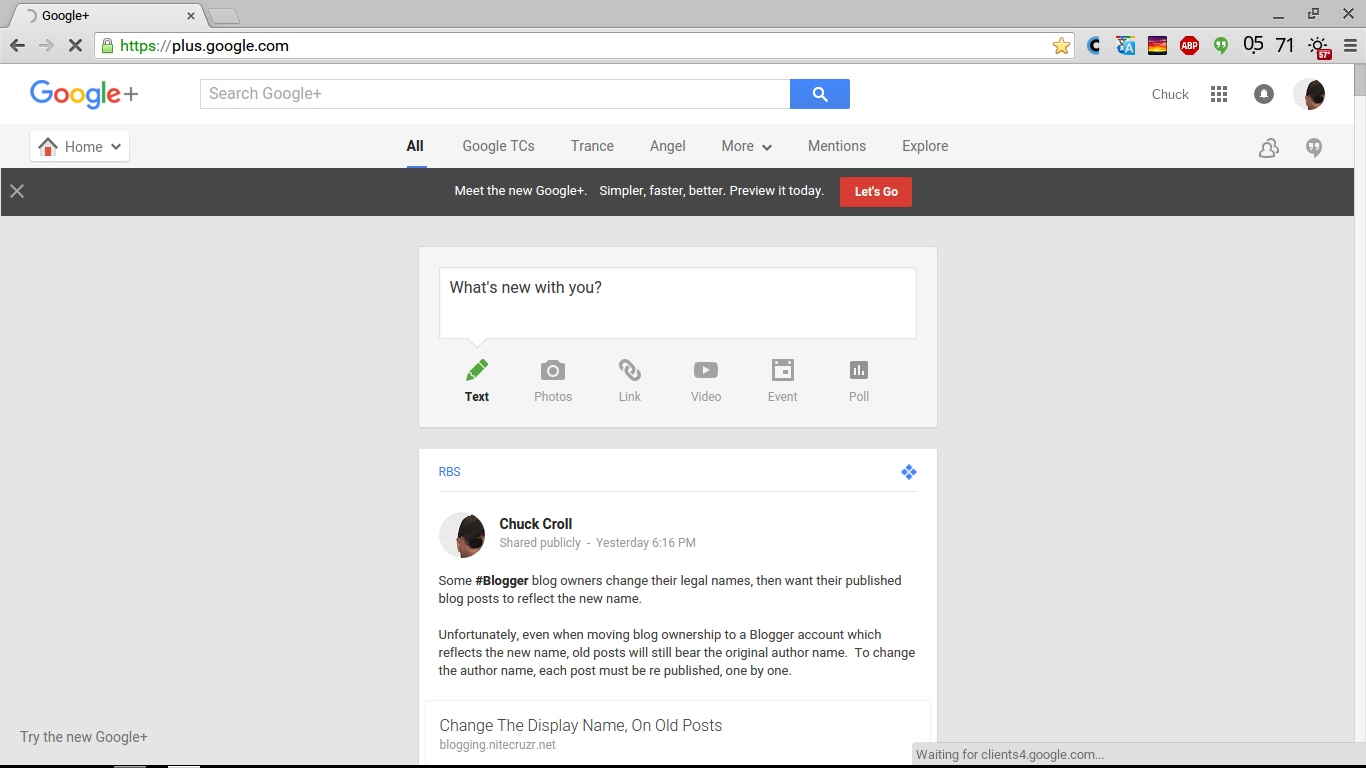Open the people/circles icon in nav bar
The width and height of the screenshot is (1366, 768).
coord(1269,148)
